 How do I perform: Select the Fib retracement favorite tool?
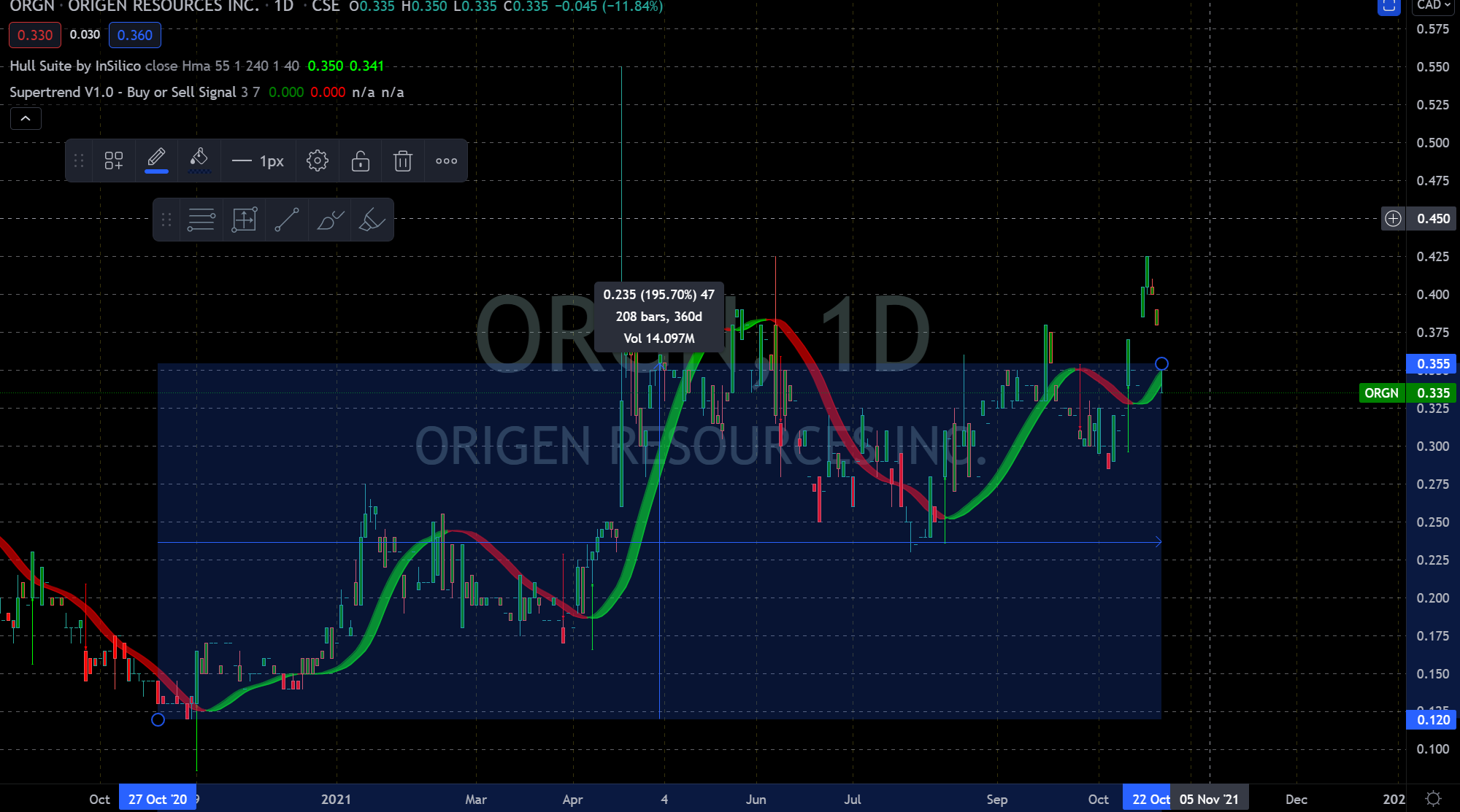tap(201, 220)
